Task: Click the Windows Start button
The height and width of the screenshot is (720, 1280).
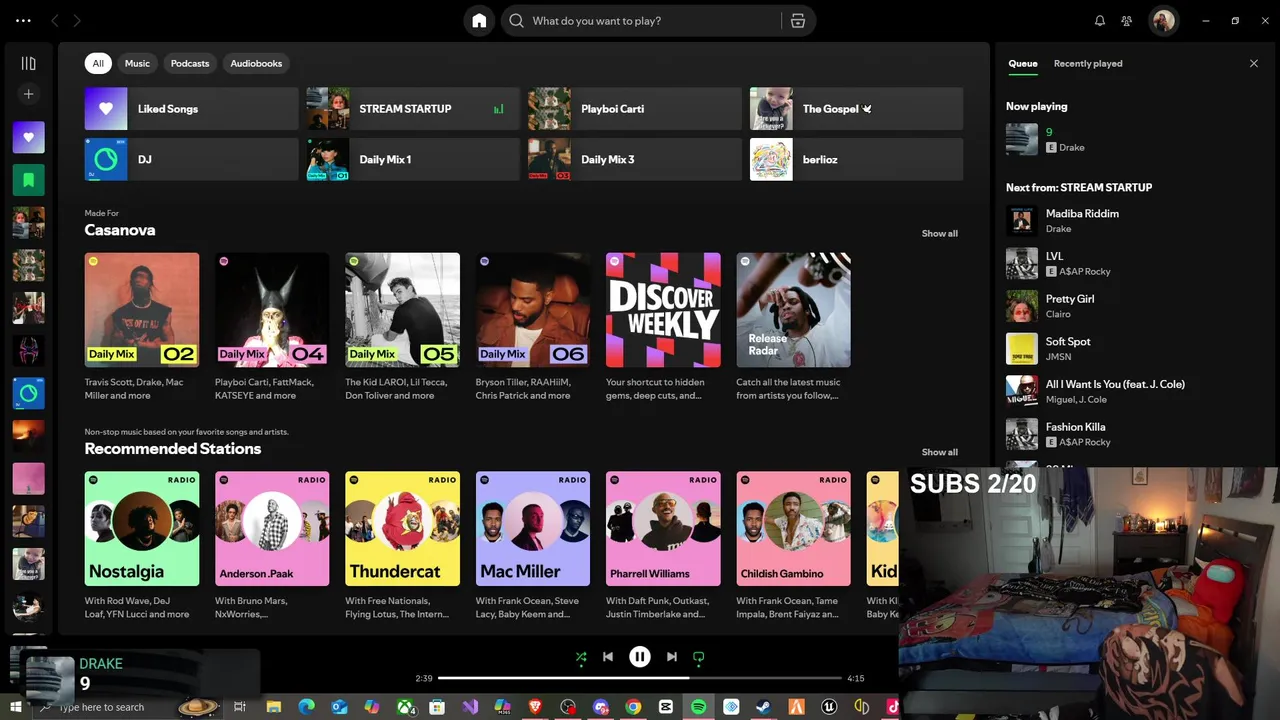Action: [x=14, y=707]
